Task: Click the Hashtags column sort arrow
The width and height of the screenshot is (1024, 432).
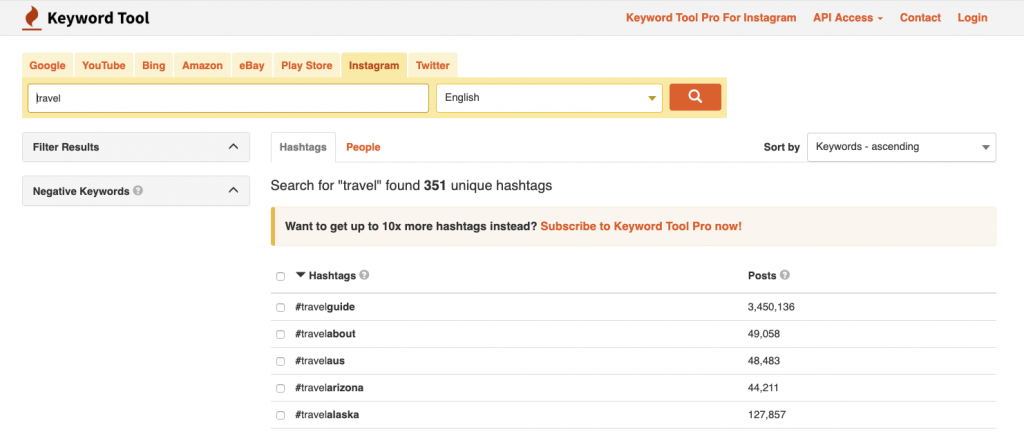Action: pyautogui.click(x=300, y=275)
